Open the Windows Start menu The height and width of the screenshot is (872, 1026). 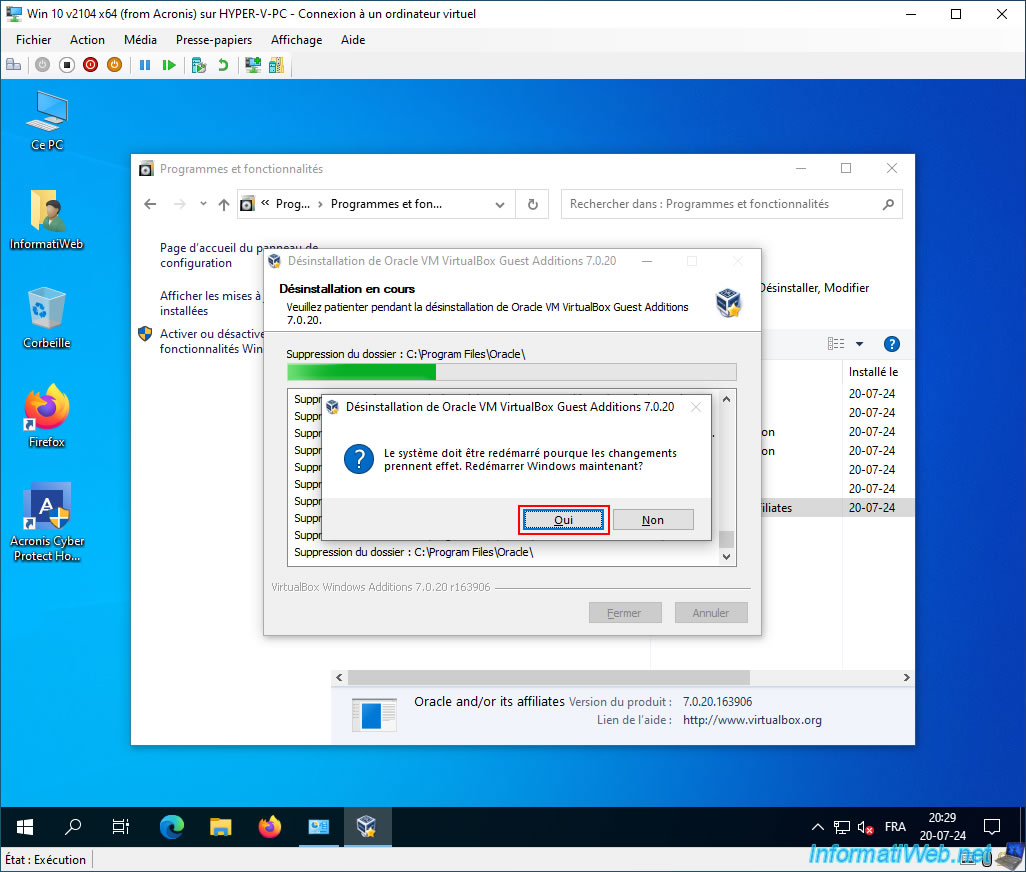[x=25, y=827]
